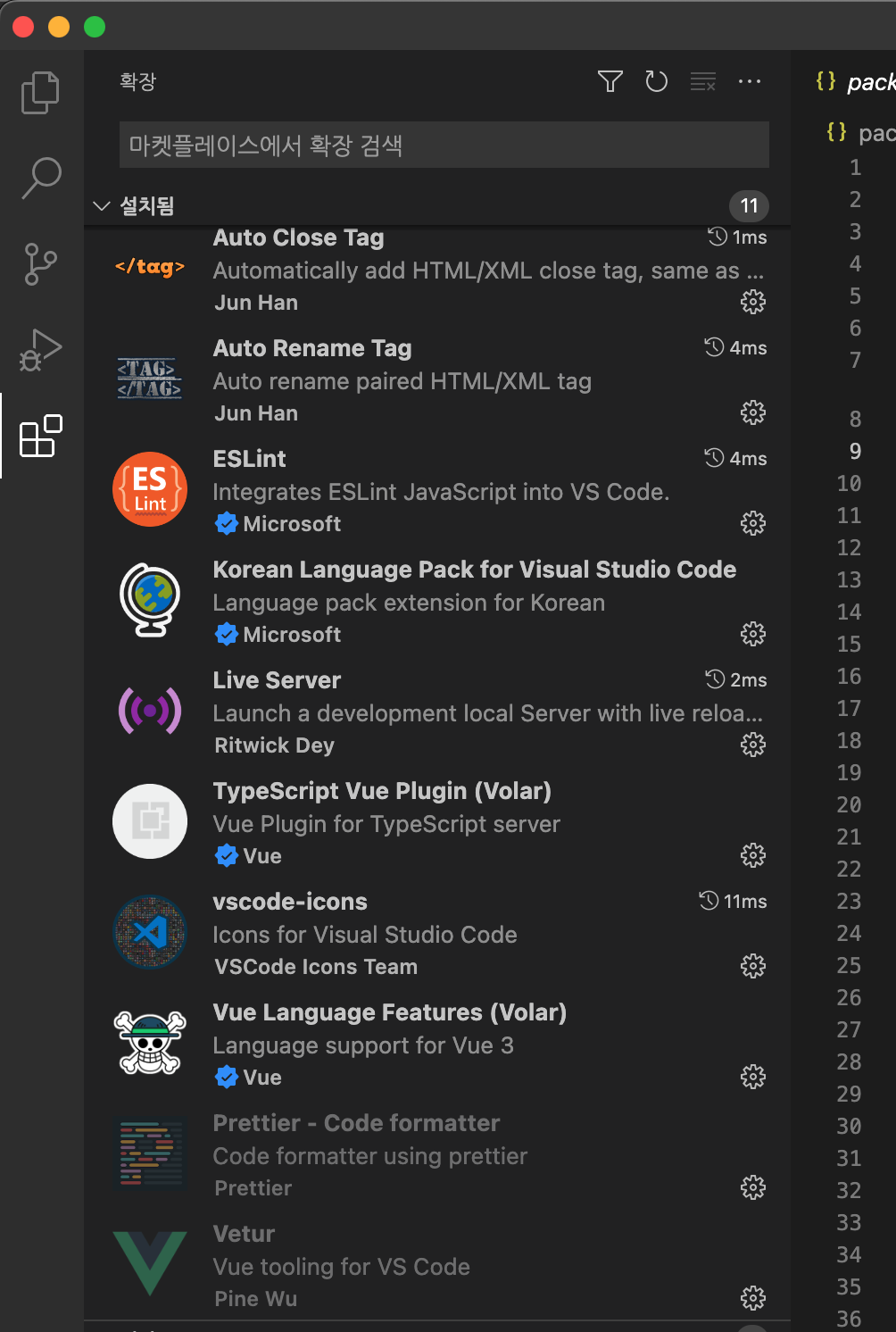The image size is (896, 1332).
Task: Switch to the package editor tab
Action: click(x=854, y=82)
